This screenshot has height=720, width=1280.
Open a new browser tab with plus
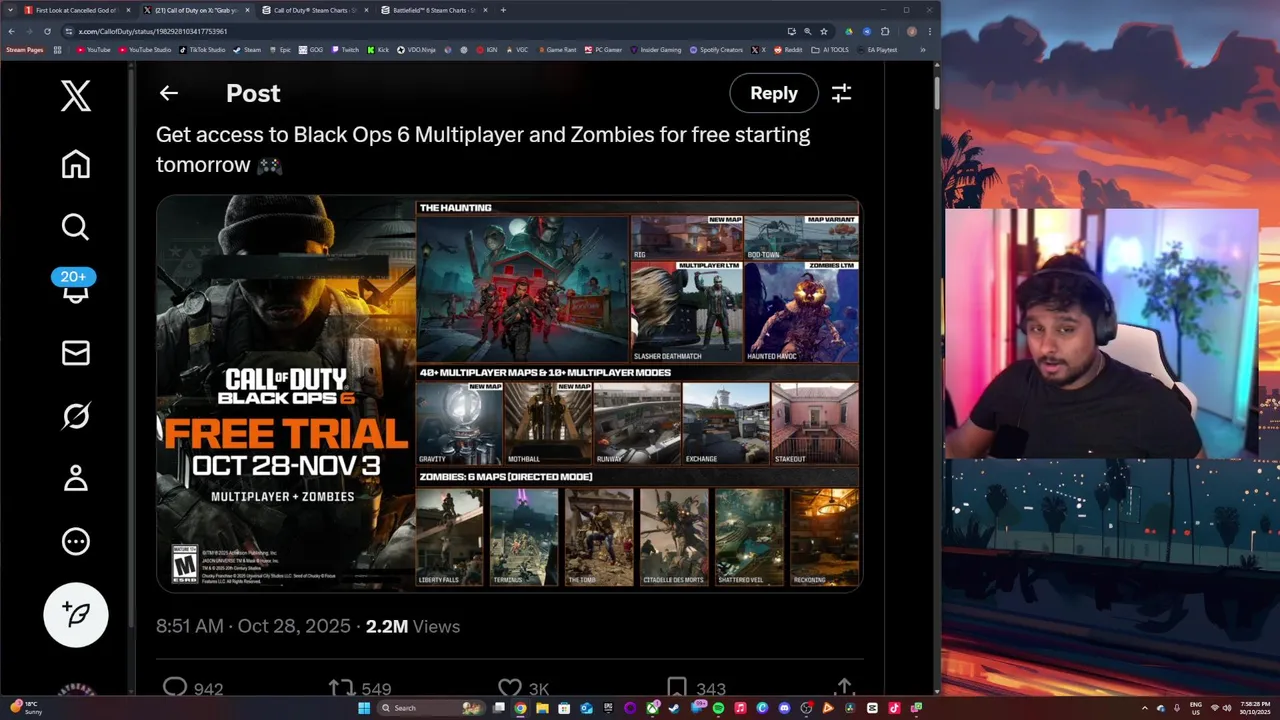tap(503, 10)
